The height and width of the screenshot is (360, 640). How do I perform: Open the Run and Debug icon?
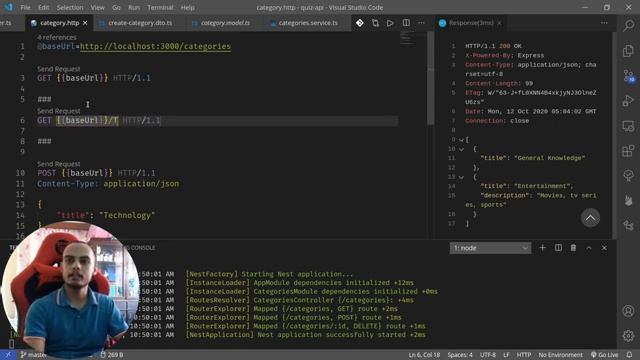[x=629, y=101]
